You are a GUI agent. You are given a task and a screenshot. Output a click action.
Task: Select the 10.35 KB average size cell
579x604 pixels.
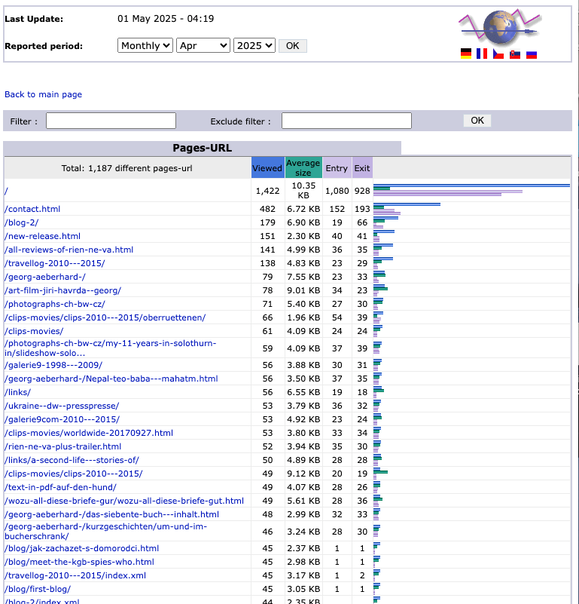(304, 191)
